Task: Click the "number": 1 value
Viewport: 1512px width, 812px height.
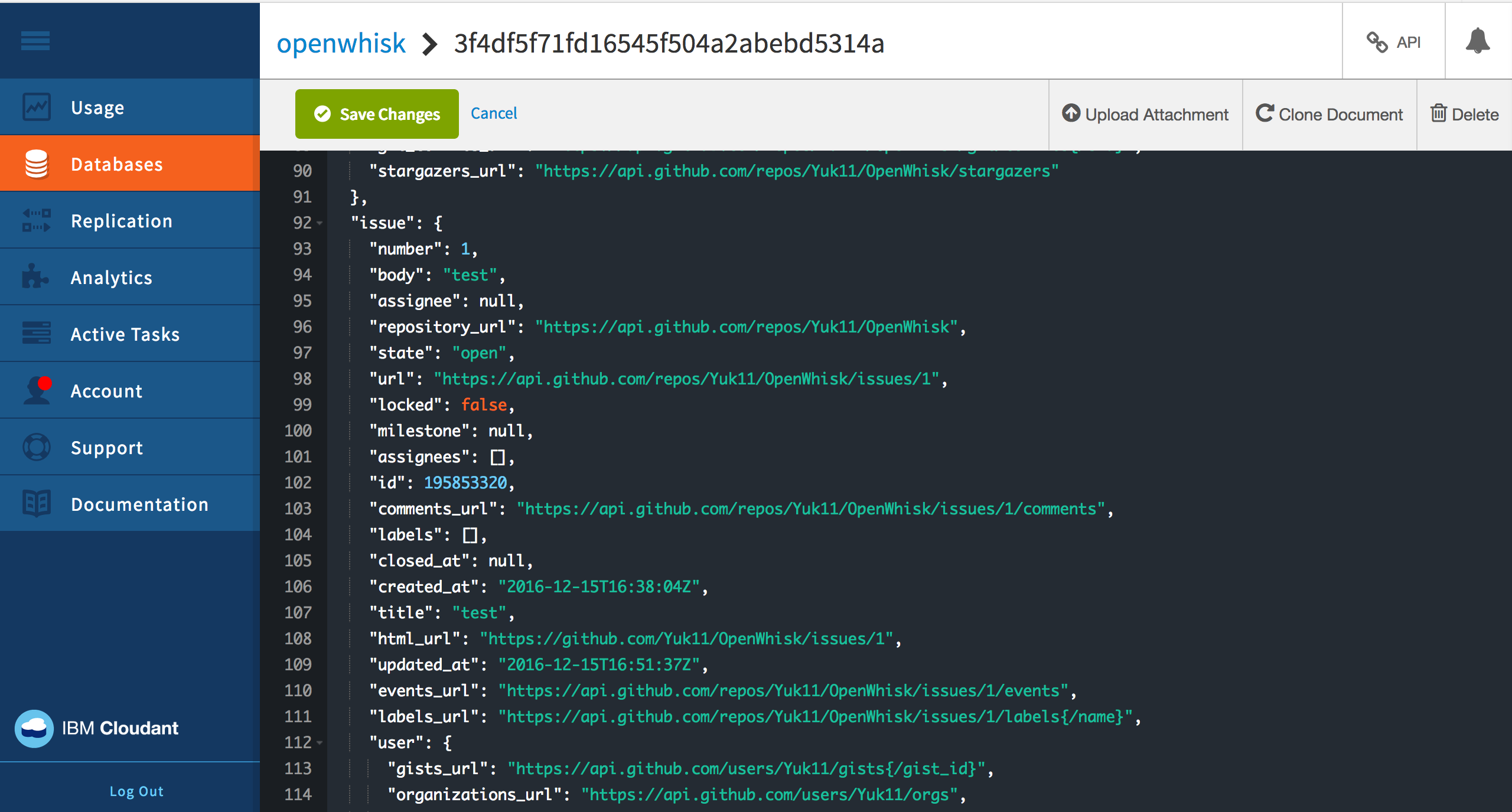Action: (x=465, y=249)
